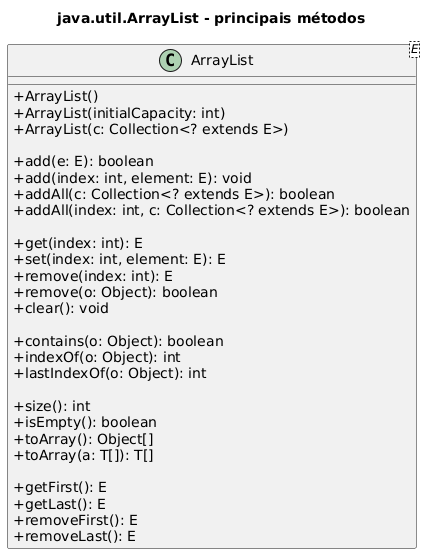The image size is (428, 560).
Task: Select toArray(a: T[]): T[] method
Action: tap(84, 455)
